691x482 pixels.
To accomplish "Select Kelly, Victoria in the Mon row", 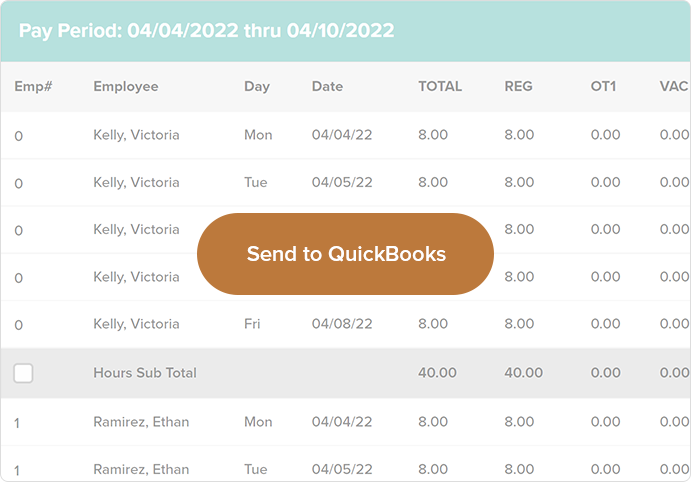I will pos(136,135).
